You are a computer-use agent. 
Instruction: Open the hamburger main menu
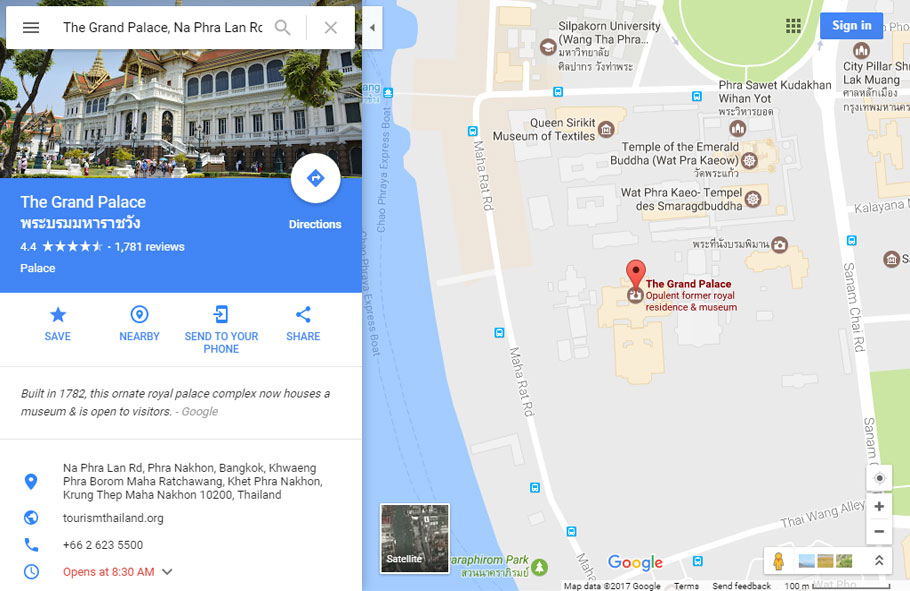31,27
